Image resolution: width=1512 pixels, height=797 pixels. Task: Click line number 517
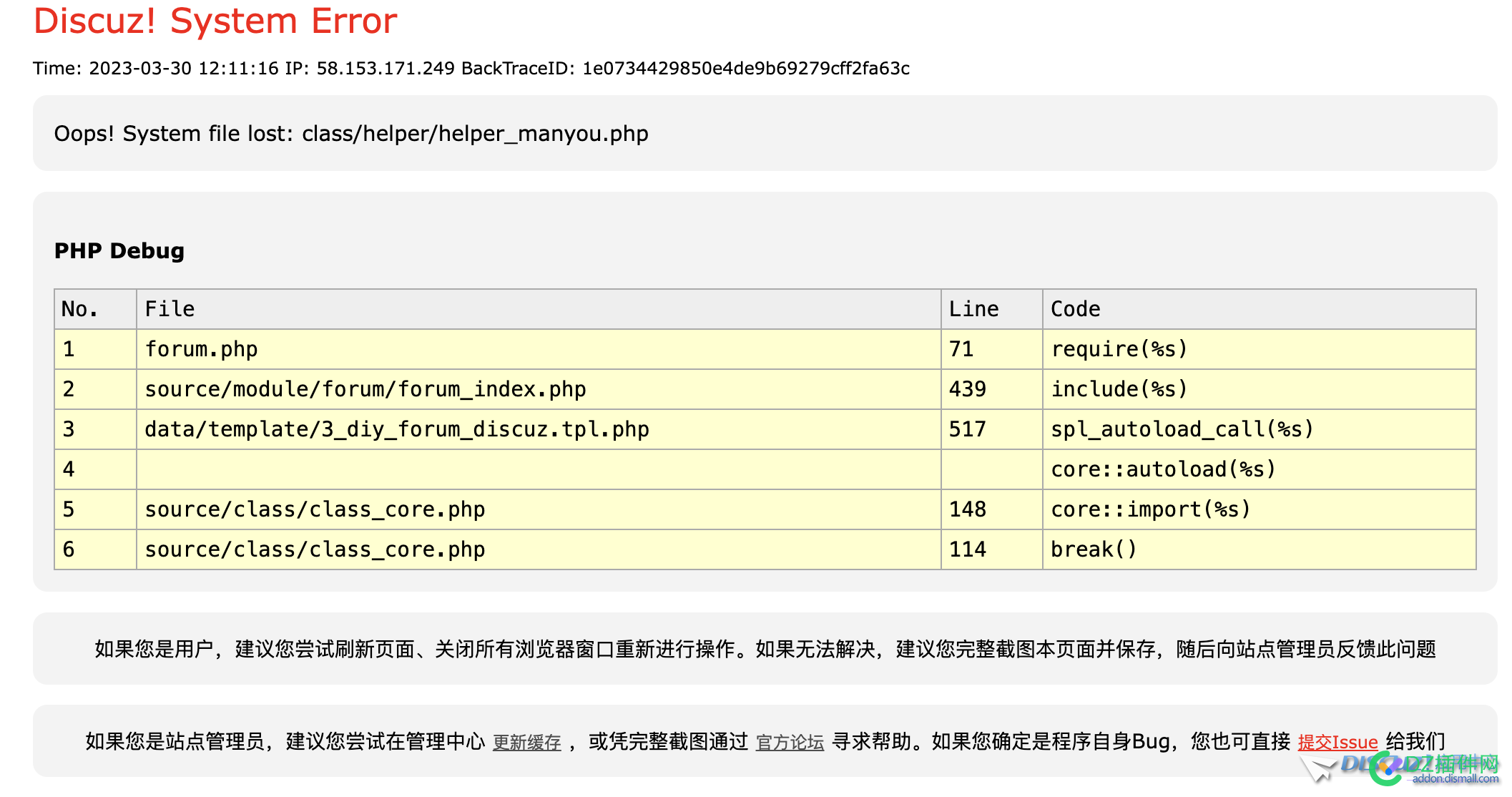[991, 429]
